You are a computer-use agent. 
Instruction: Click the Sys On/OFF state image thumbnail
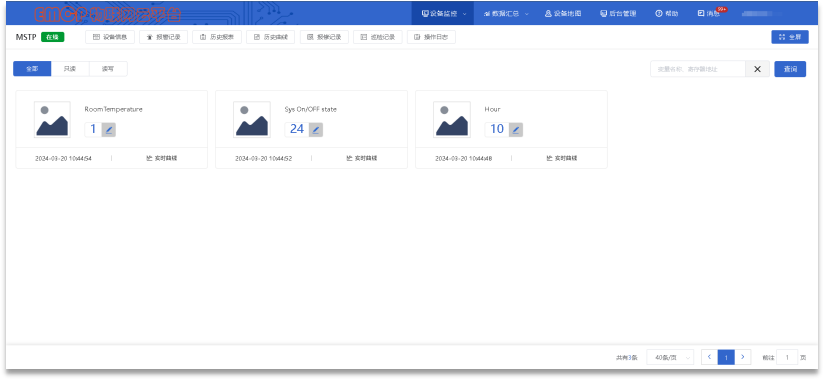[252, 119]
